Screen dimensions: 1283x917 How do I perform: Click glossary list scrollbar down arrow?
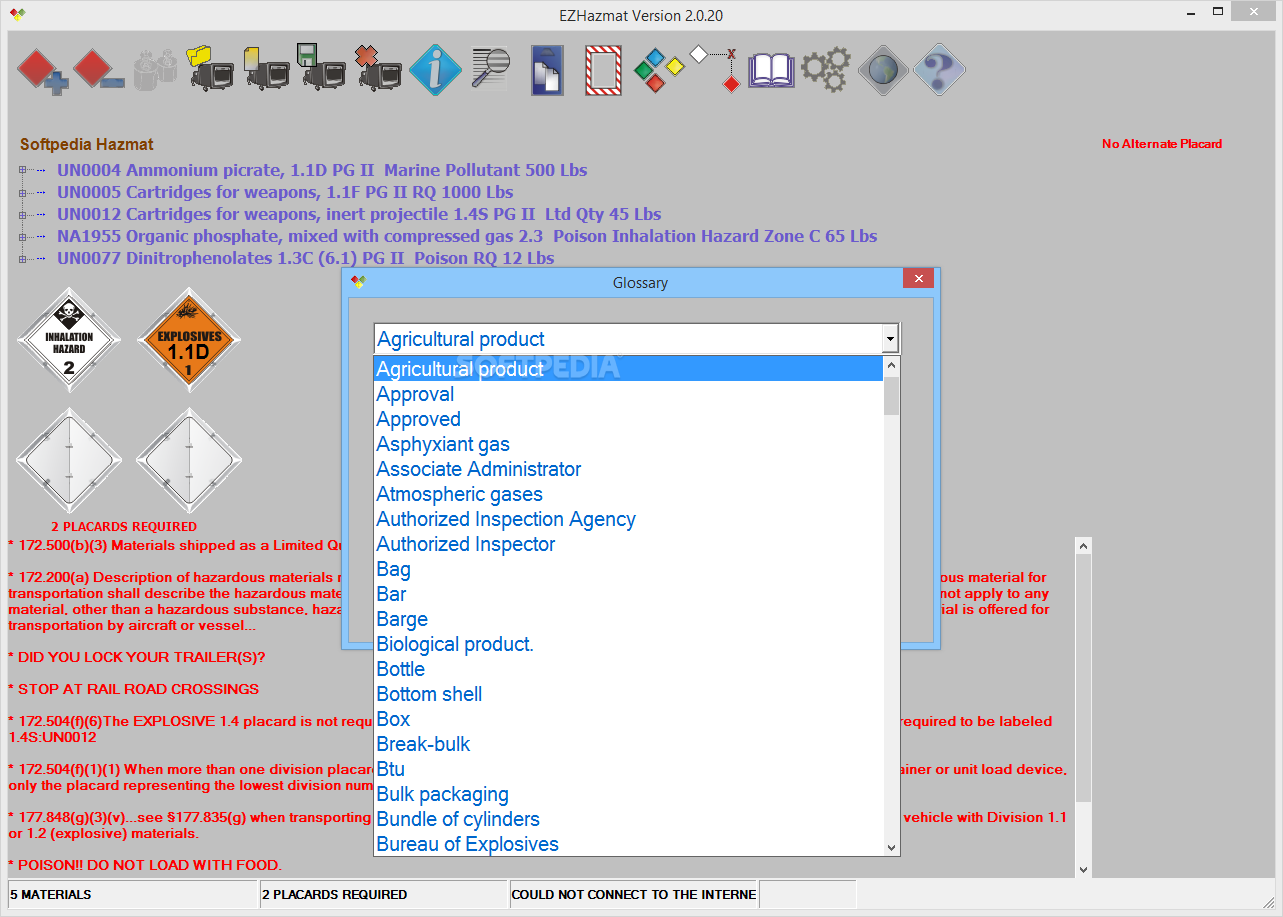[x=892, y=847]
